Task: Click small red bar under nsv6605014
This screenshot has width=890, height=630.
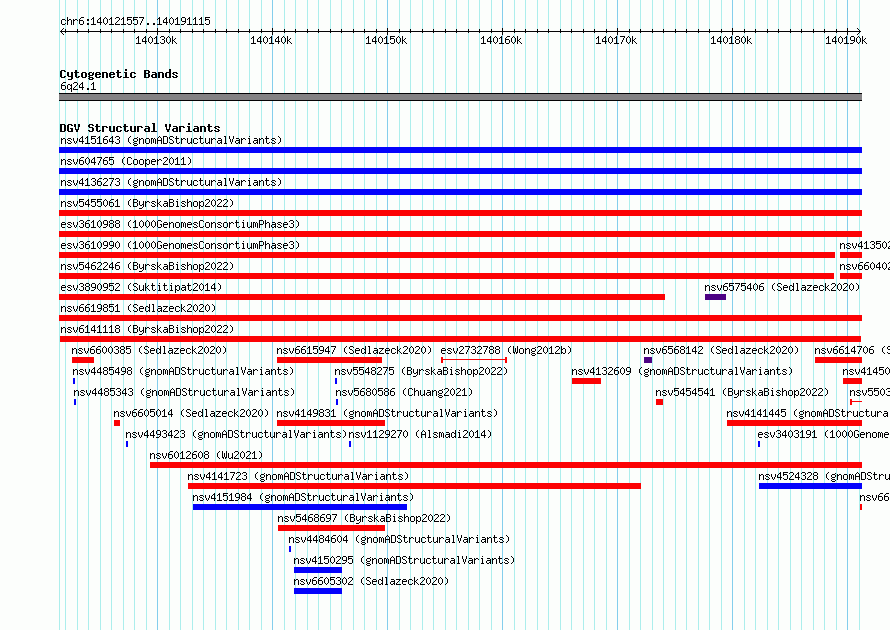Action: point(117,423)
